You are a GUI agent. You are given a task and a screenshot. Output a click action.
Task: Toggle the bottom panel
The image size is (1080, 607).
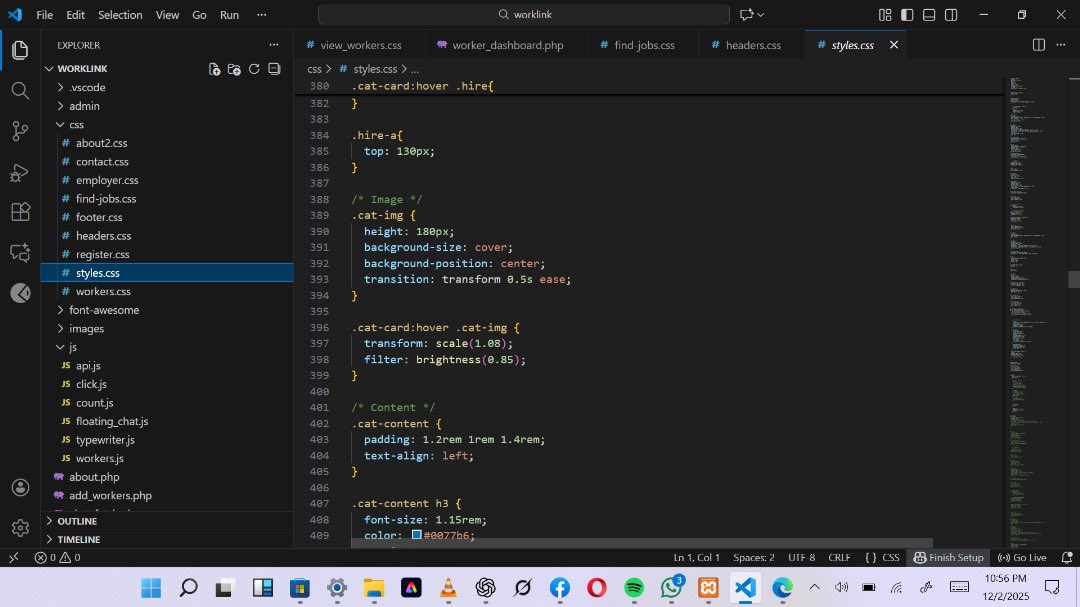[x=929, y=15]
